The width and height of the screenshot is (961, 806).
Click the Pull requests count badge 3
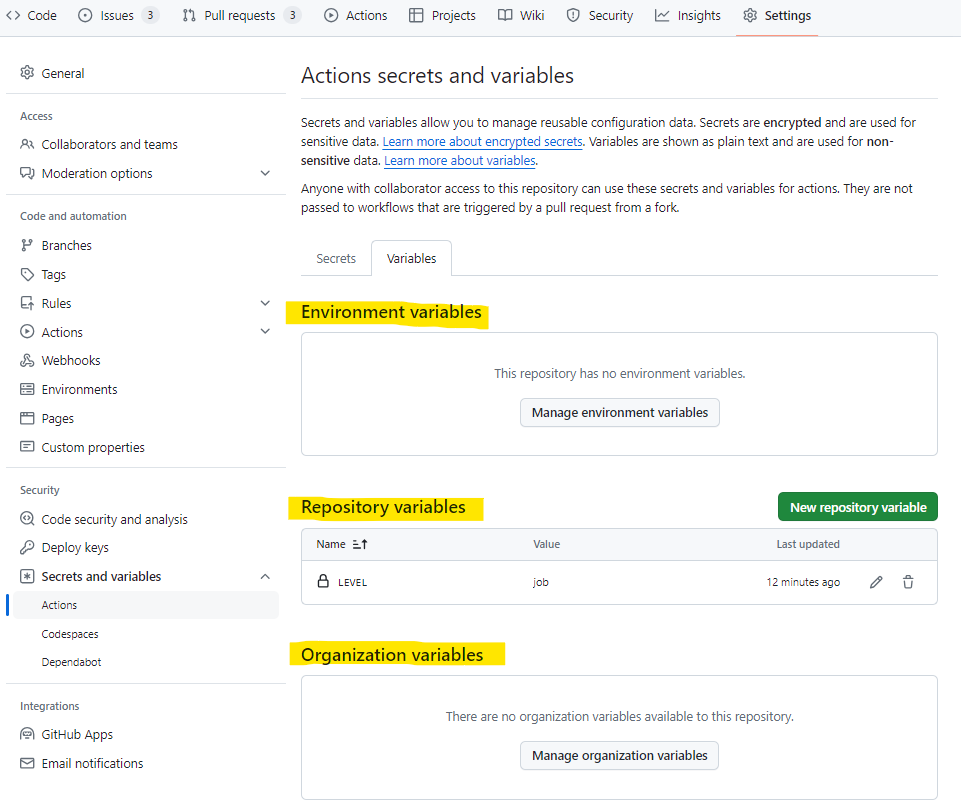[x=293, y=15]
